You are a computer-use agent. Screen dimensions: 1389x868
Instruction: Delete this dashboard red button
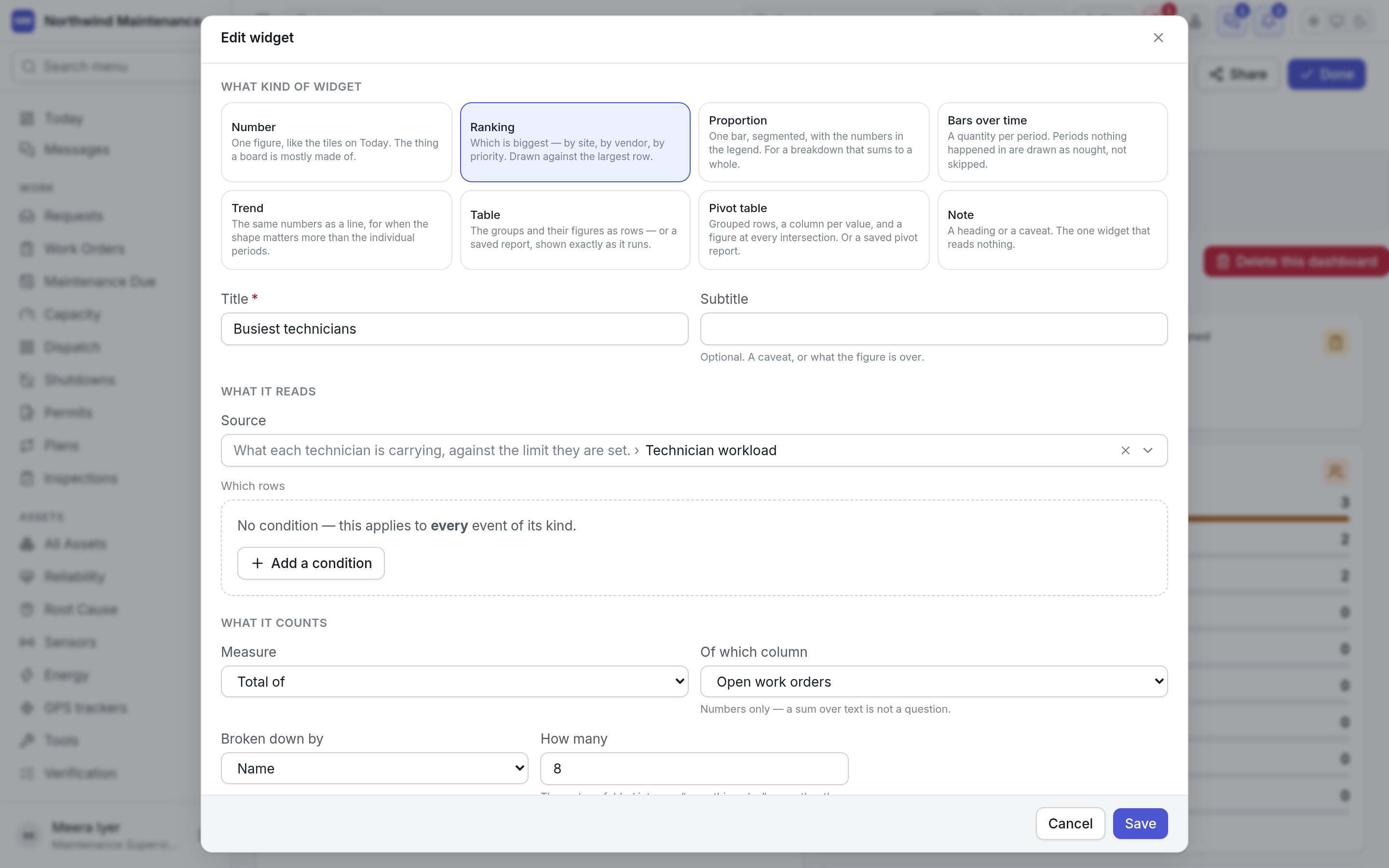tap(1296, 262)
